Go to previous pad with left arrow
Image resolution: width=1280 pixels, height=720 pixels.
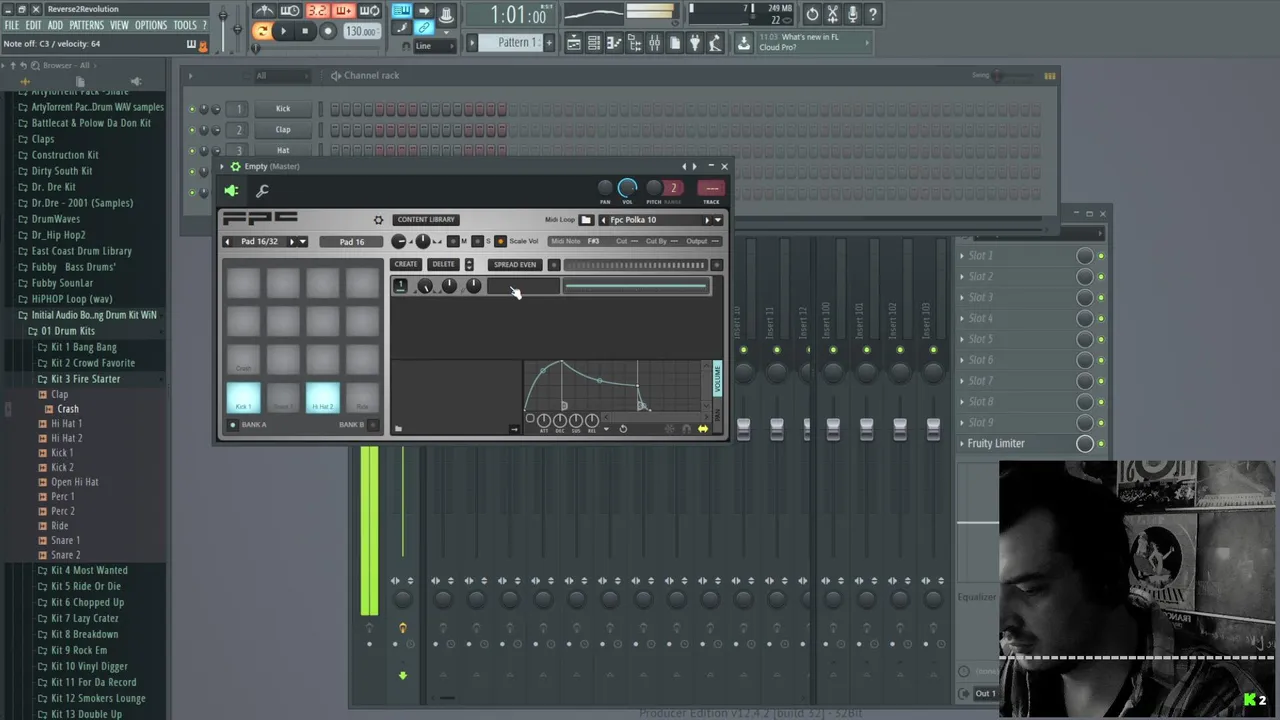(227, 242)
